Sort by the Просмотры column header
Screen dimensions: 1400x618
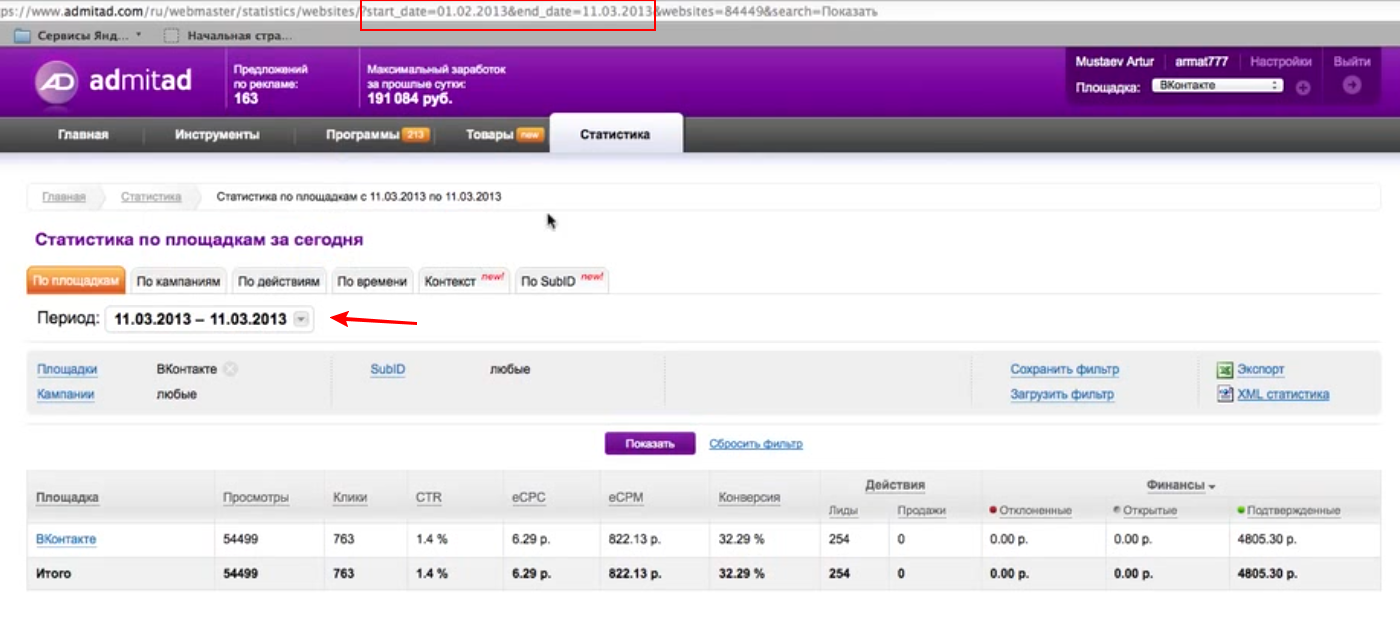[256, 498]
